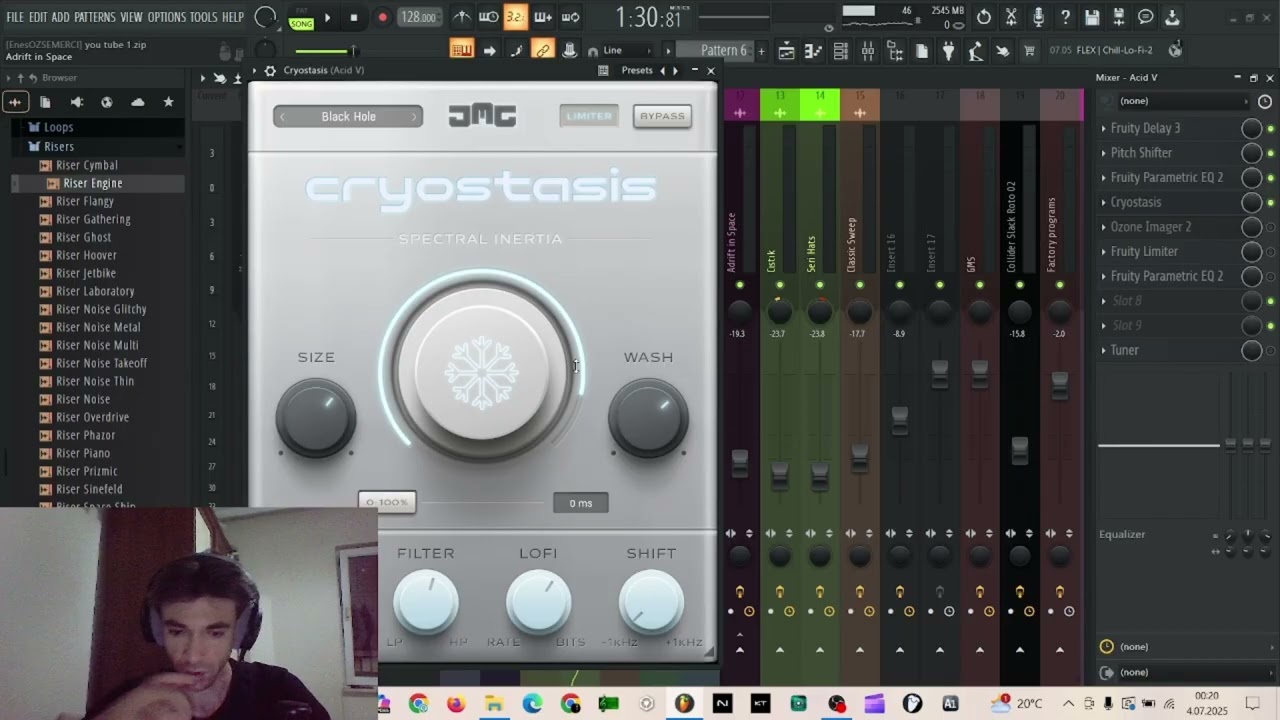Select the Browser starred favorites tab icon
1280x720 pixels.
[168, 102]
